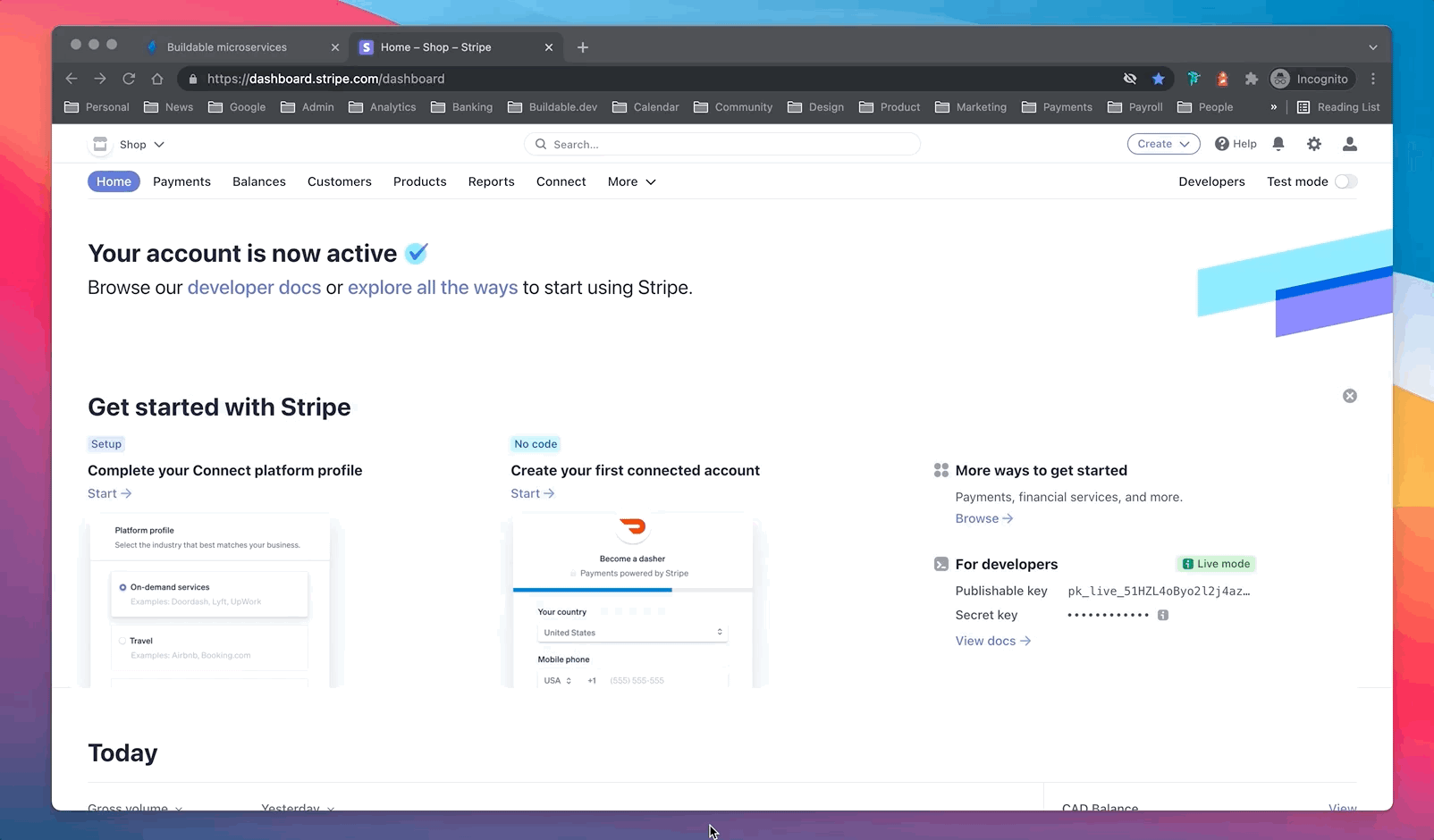Open the Payments bookmarks folder
The height and width of the screenshot is (840, 1434).
pos(1057,107)
